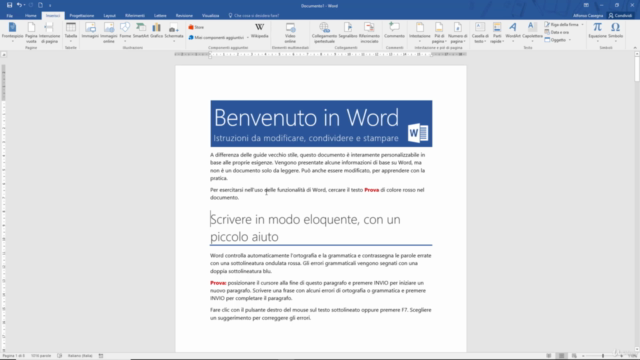Switch to the Home tab
640x360 pixels.
click(x=31, y=16)
